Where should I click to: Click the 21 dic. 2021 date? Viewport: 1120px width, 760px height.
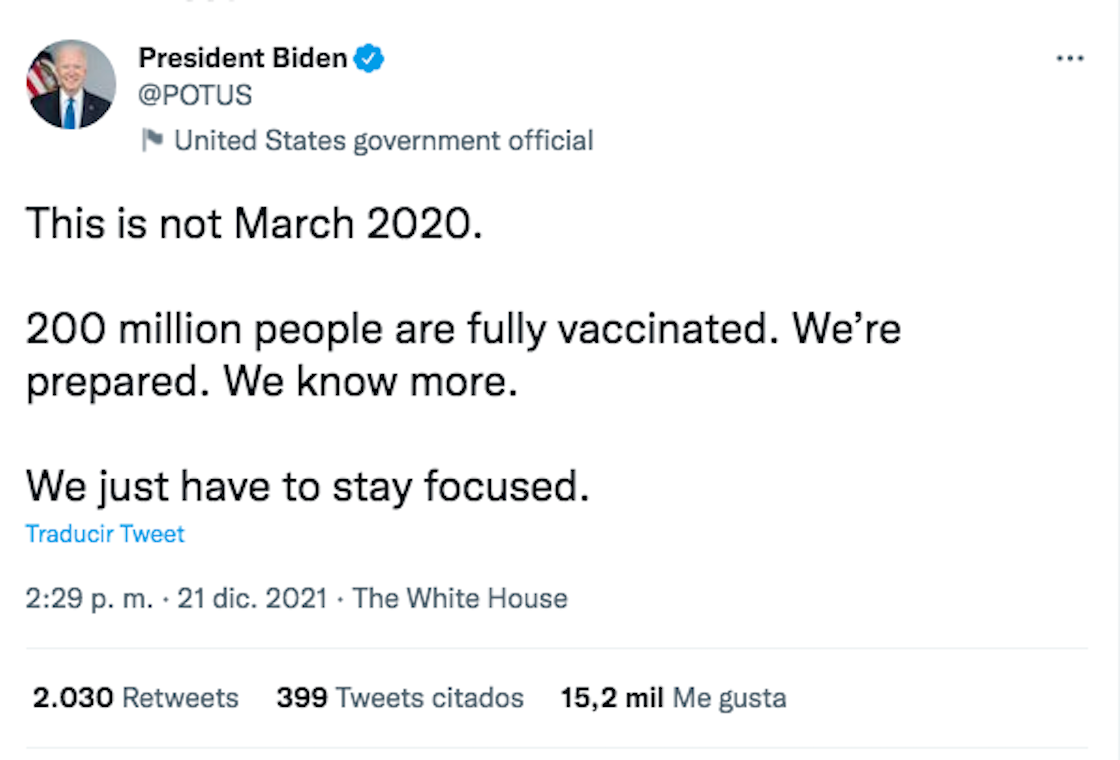tap(252, 599)
